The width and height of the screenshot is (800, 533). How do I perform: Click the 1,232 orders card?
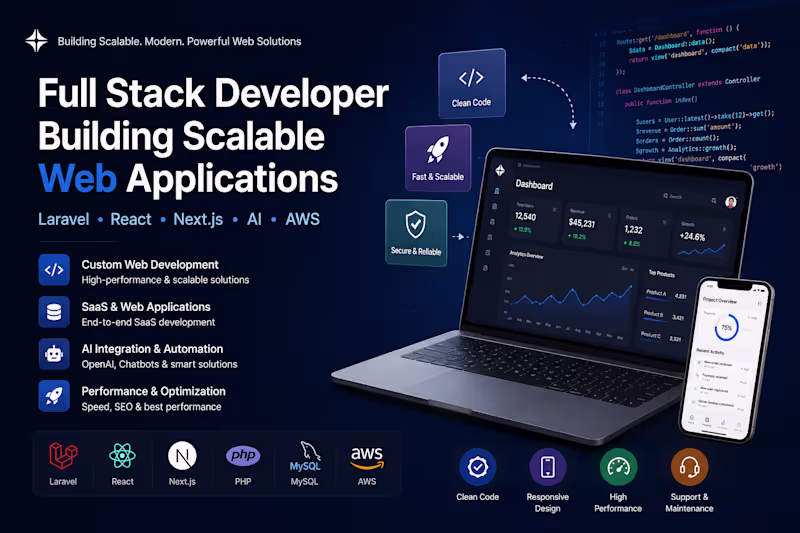pyautogui.click(x=645, y=232)
